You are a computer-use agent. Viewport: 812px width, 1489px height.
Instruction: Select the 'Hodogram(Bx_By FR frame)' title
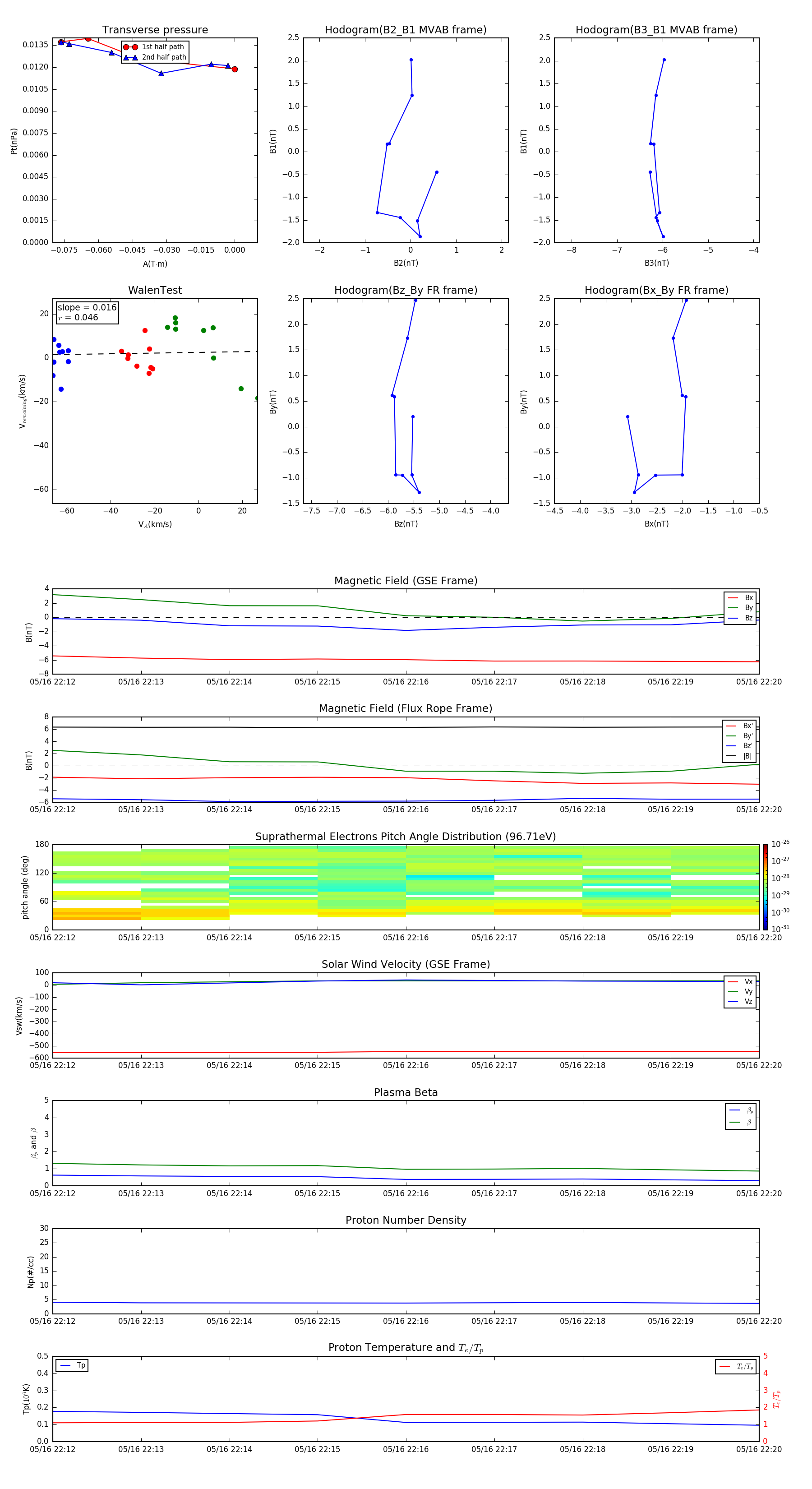656,290
